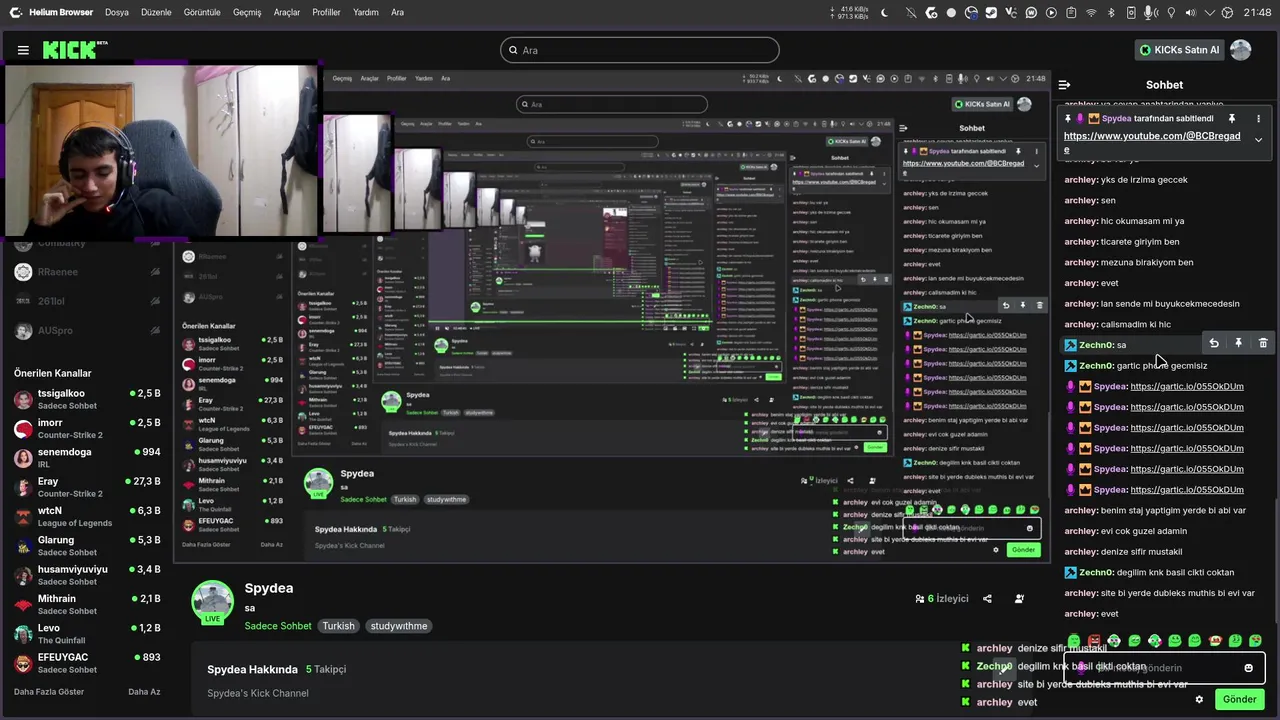Open Bluetooth tray icon

1111,13
